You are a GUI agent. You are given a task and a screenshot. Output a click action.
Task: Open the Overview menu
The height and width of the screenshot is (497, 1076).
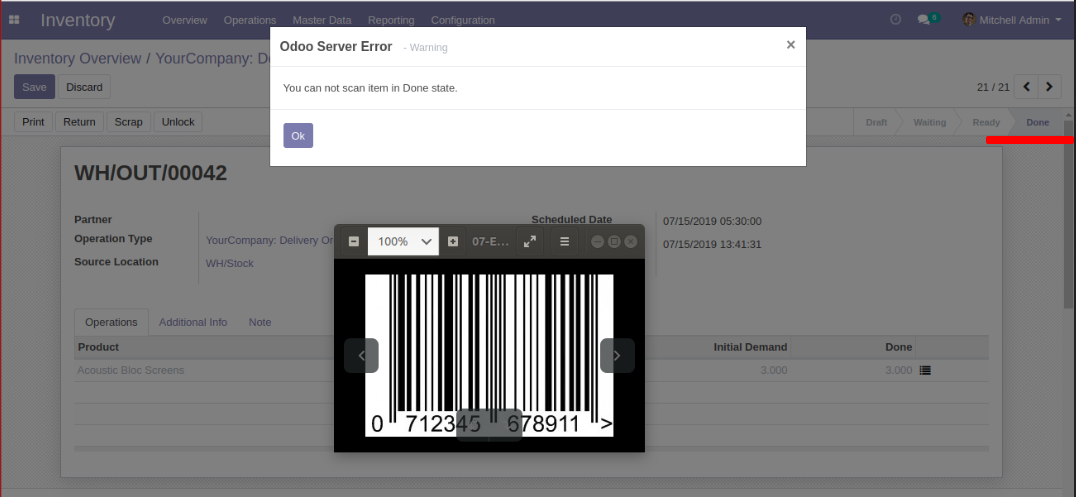[185, 20]
